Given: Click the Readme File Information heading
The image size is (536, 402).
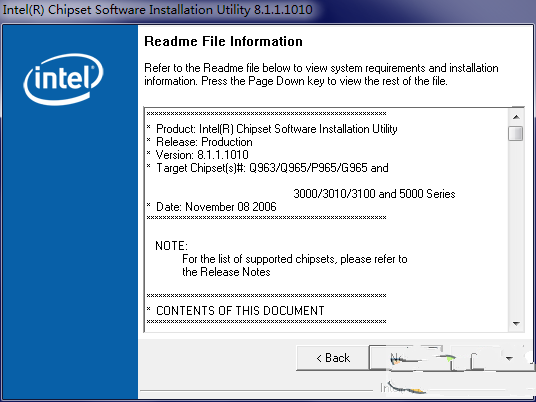Looking at the screenshot, I should pos(223,41).
